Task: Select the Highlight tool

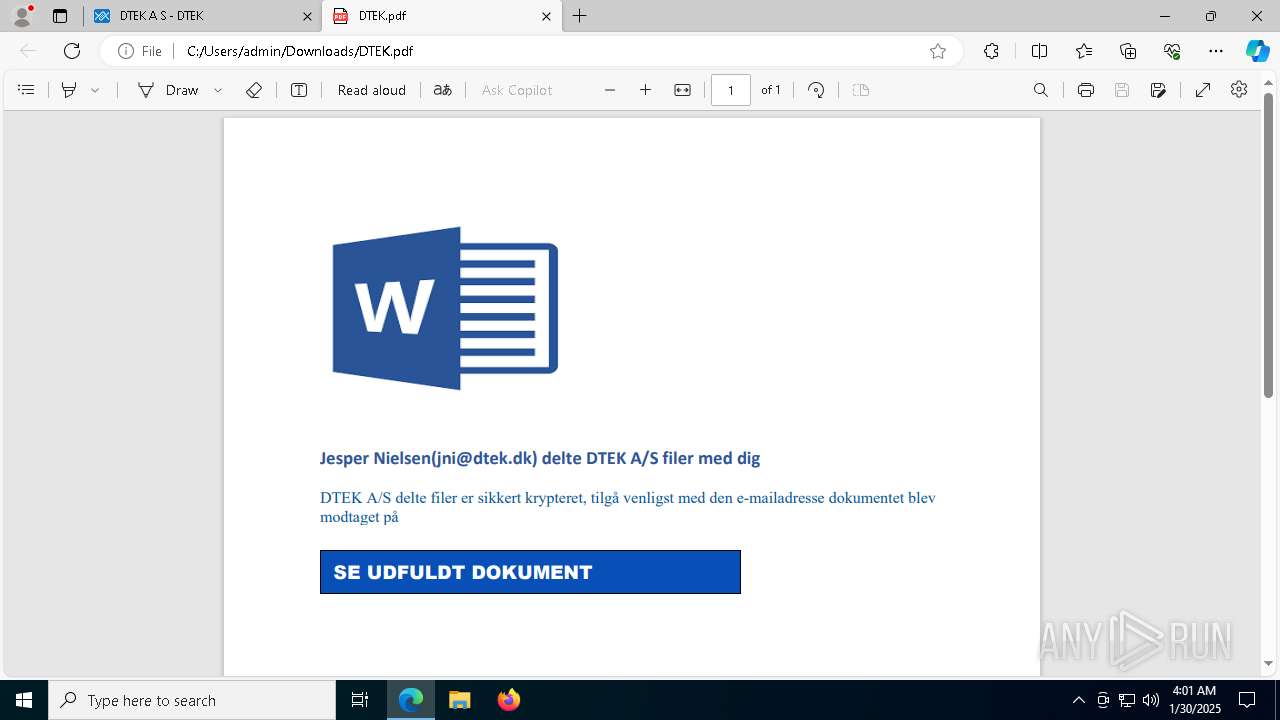Action: [69, 90]
